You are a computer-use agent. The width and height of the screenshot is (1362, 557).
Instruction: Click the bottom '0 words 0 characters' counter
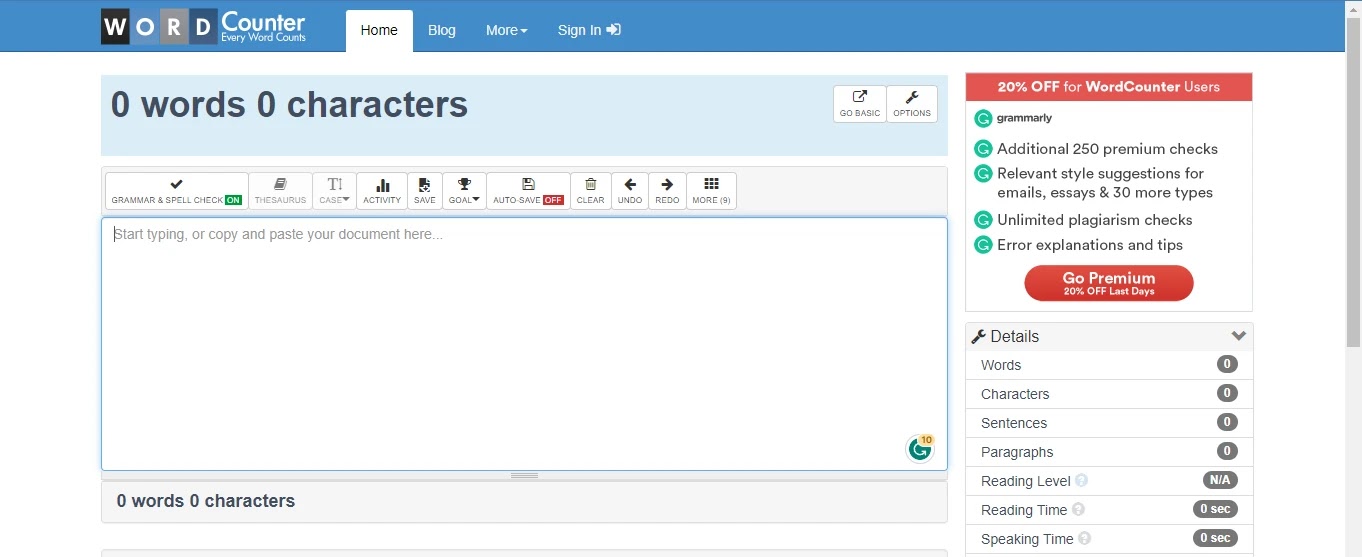(206, 501)
